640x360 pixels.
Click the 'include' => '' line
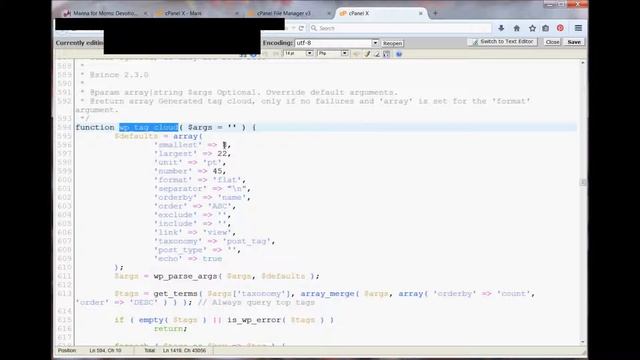[x=192, y=224]
